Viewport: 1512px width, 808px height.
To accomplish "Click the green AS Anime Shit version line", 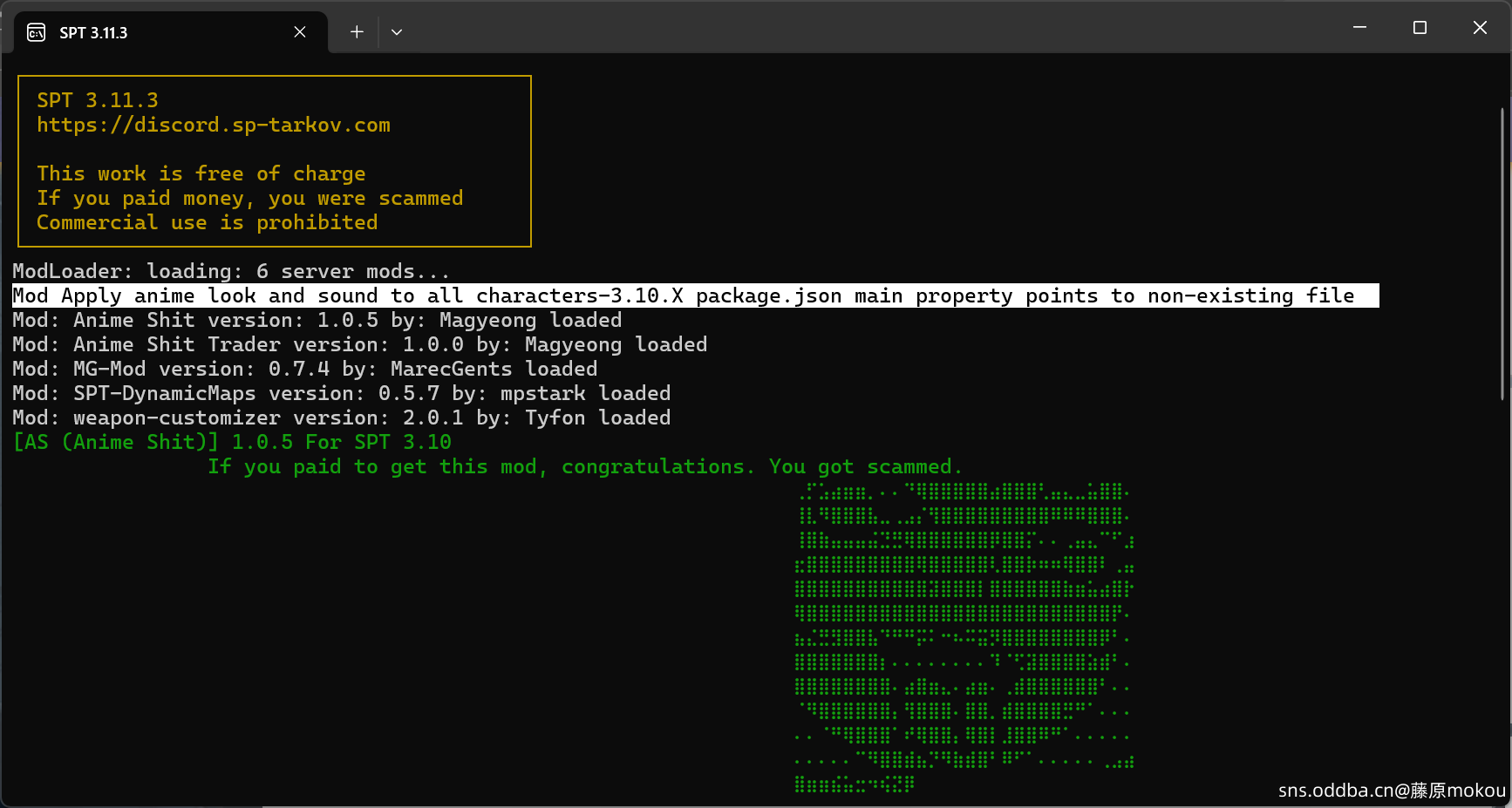I will coord(232,442).
